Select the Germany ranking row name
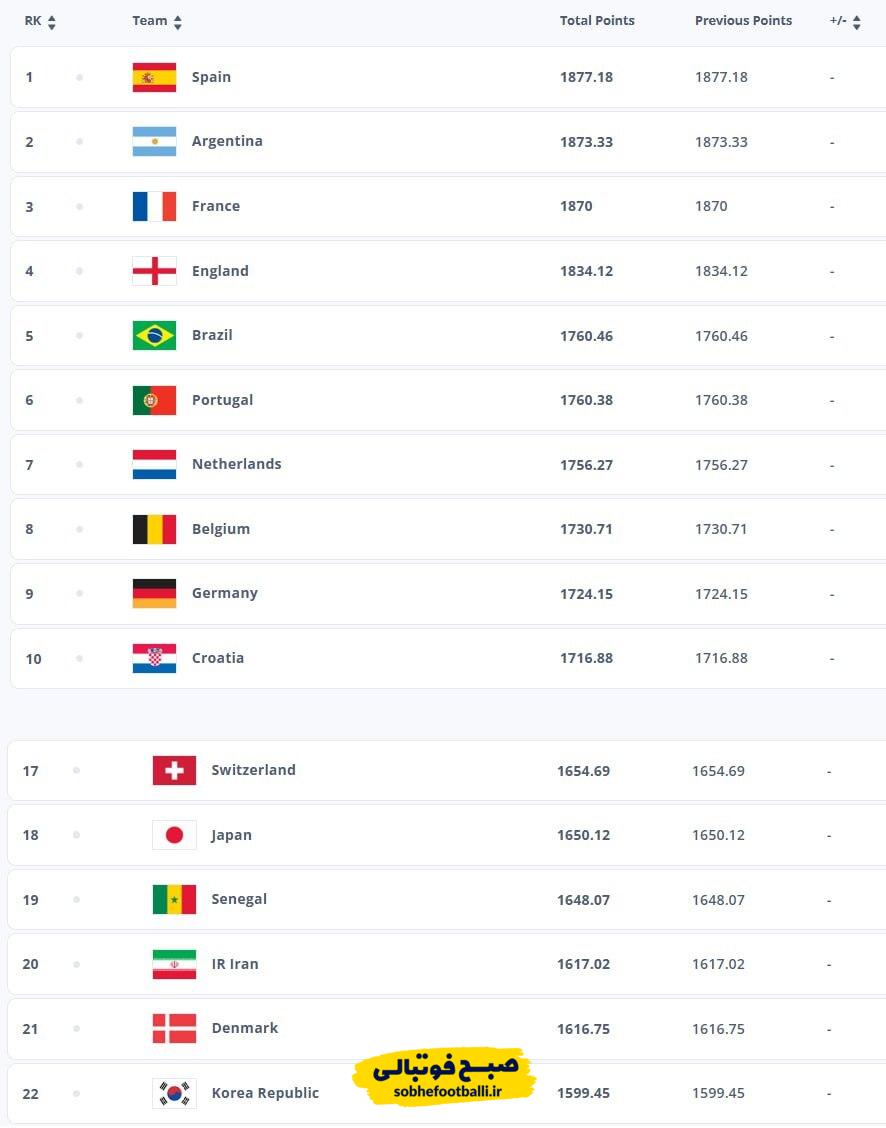The width and height of the screenshot is (886, 1128). [x=224, y=593]
